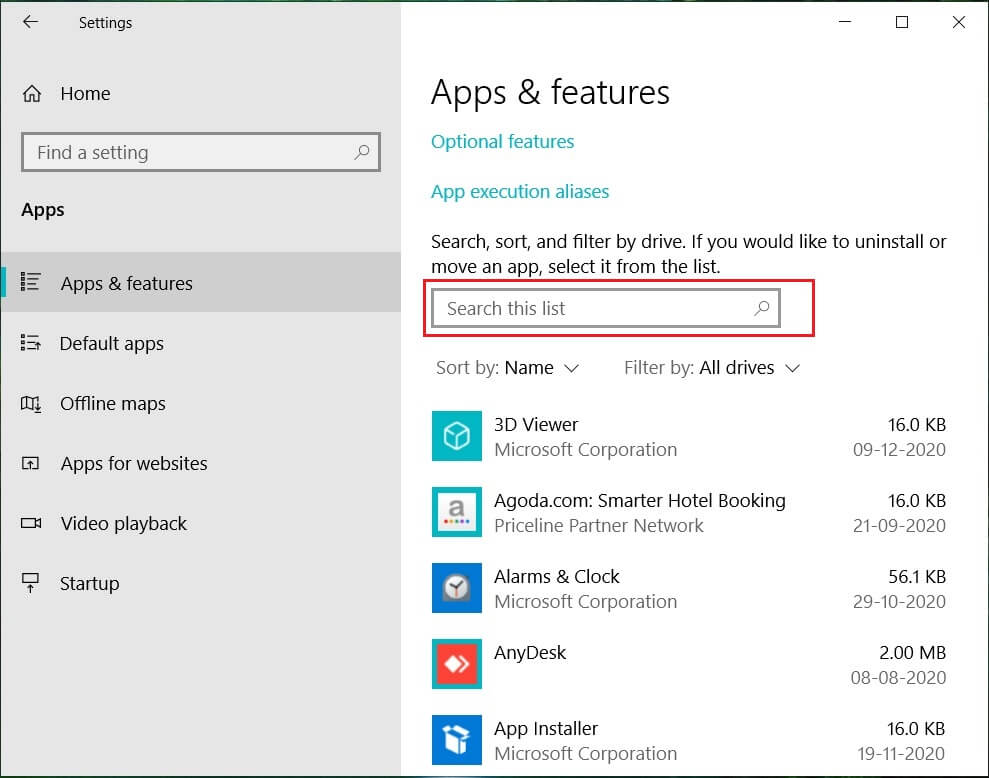Image resolution: width=989 pixels, height=778 pixels.
Task: Select Apps for websites
Action: [x=133, y=464]
